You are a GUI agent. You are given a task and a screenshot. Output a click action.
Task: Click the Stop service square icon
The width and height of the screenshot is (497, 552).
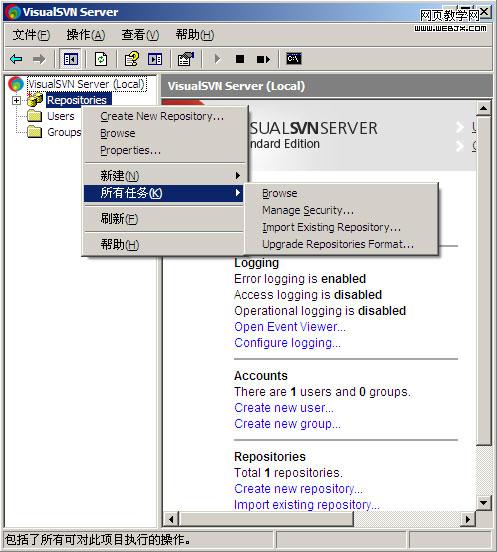tap(240, 59)
